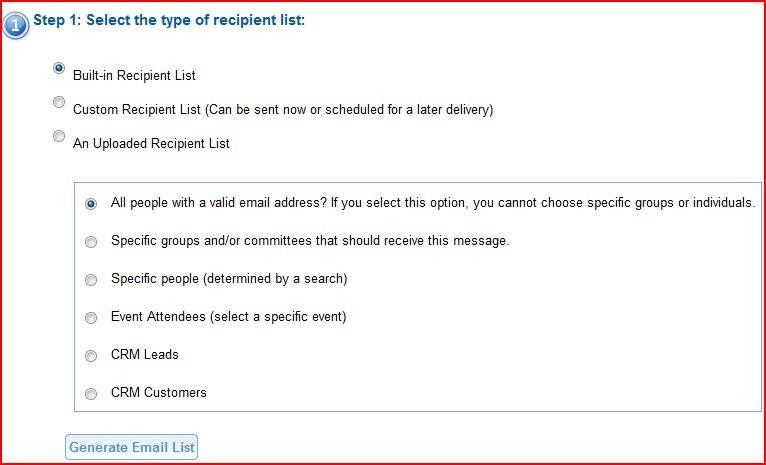Click the Step 1 heading text

(x=169, y=19)
